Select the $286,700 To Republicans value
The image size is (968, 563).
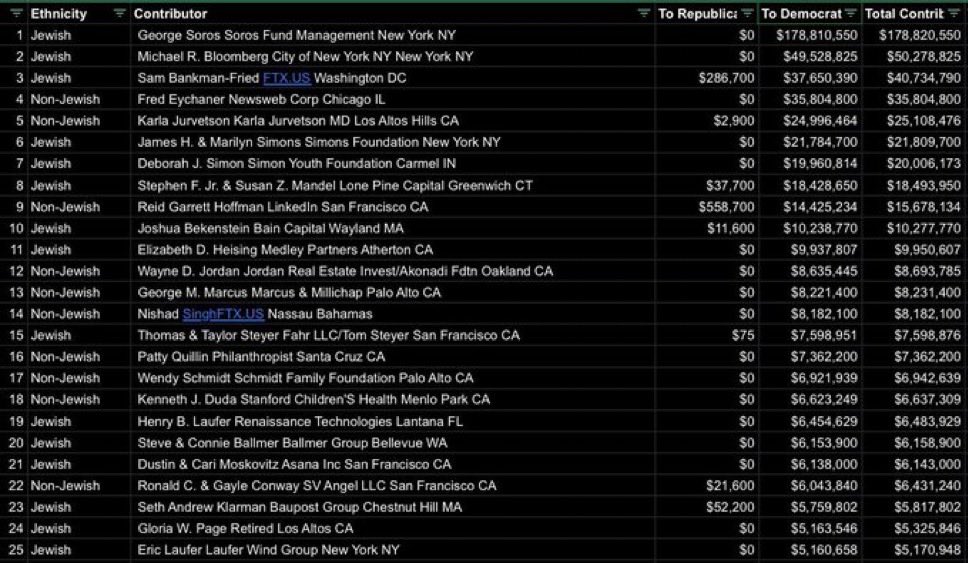point(726,78)
